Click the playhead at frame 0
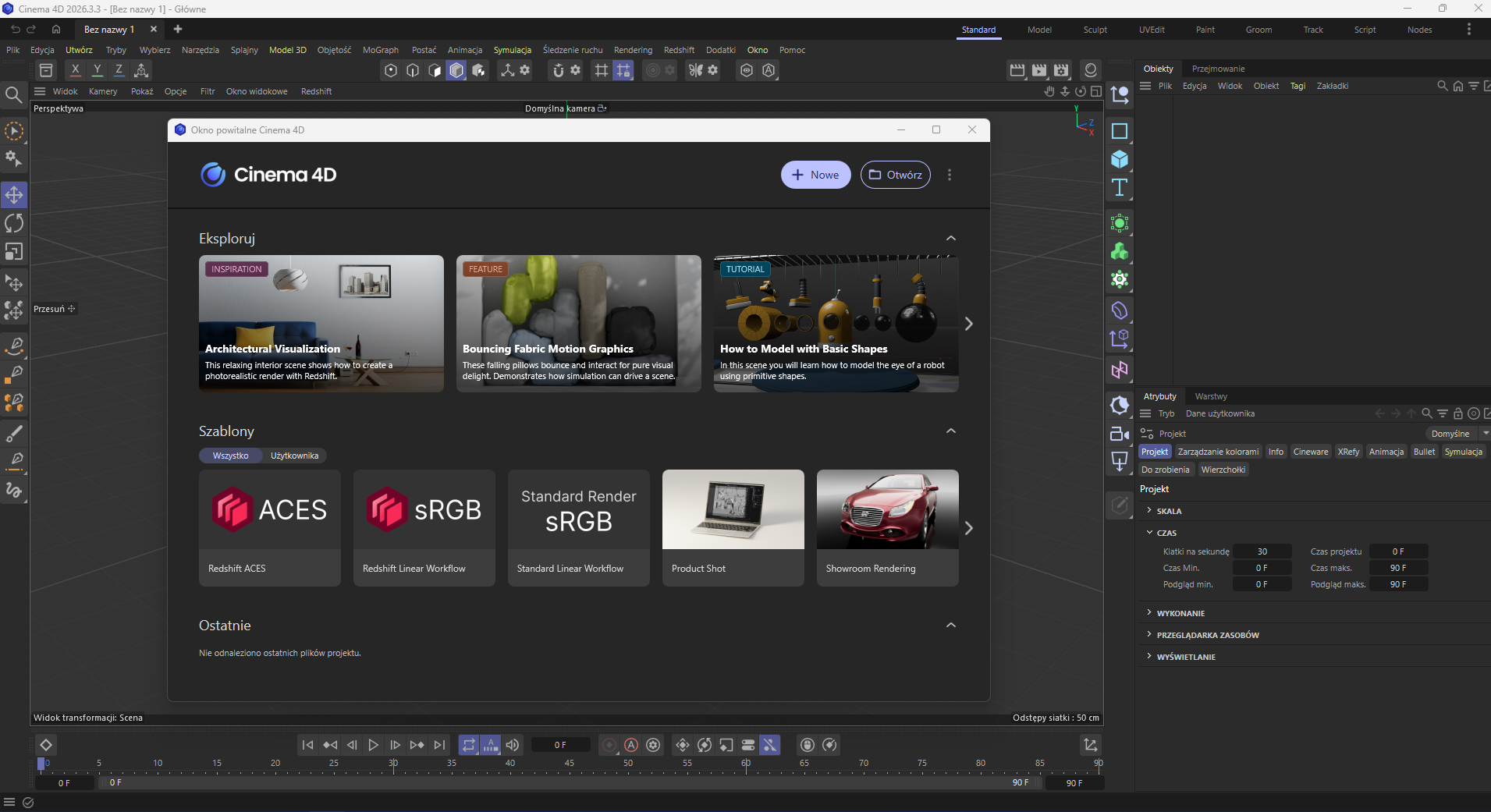Image resolution: width=1491 pixels, height=812 pixels. point(41,764)
